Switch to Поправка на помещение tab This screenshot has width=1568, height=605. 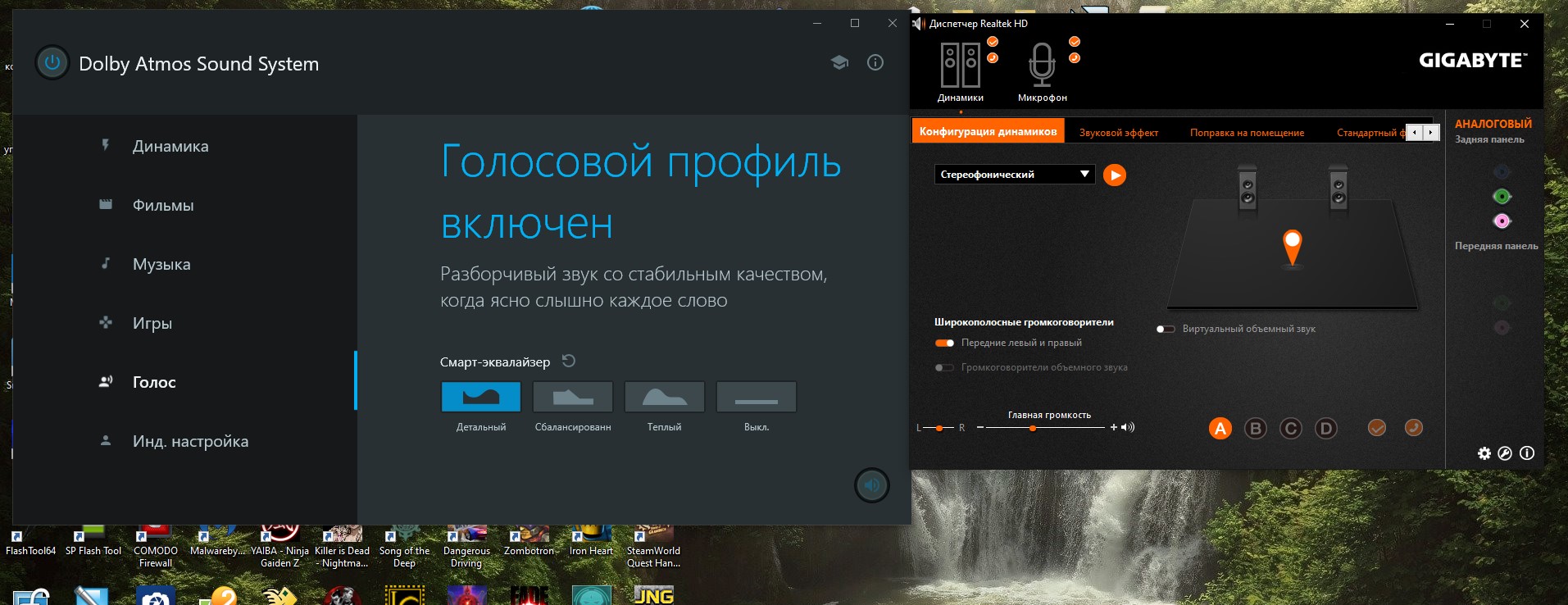pos(1247,132)
